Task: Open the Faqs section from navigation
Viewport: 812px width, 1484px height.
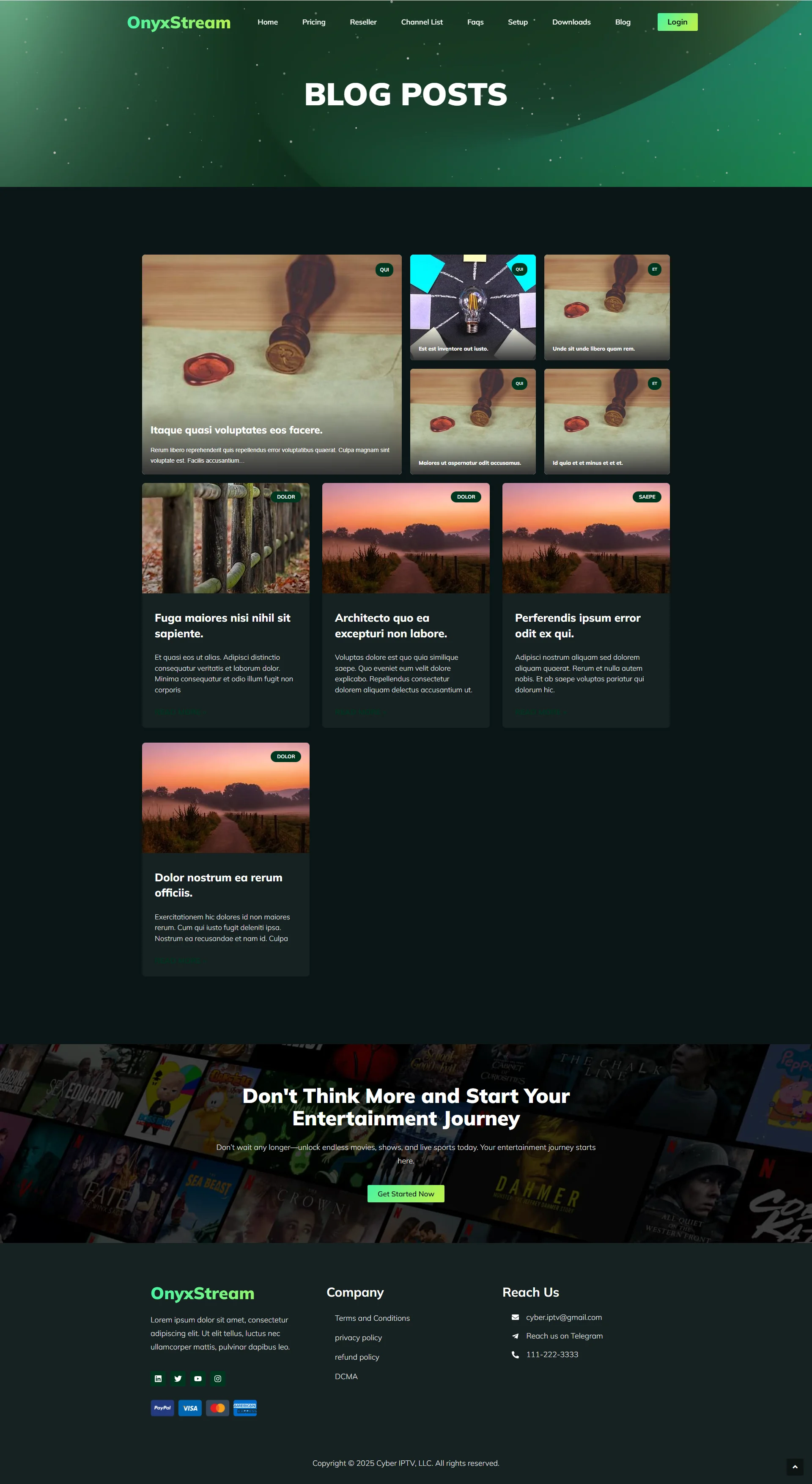Action: point(475,22)
